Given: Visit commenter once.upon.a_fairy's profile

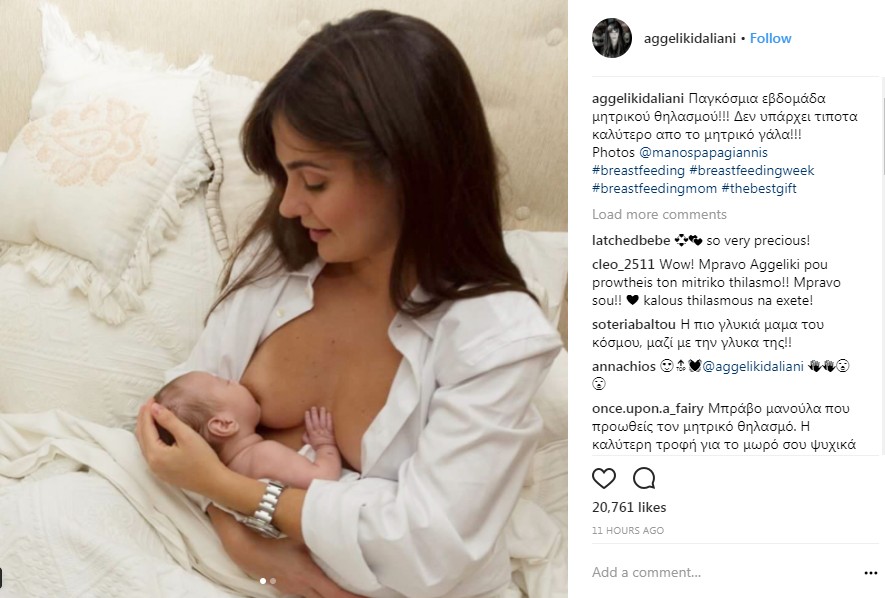Looking at the screenshot, I should click(648, 408).
